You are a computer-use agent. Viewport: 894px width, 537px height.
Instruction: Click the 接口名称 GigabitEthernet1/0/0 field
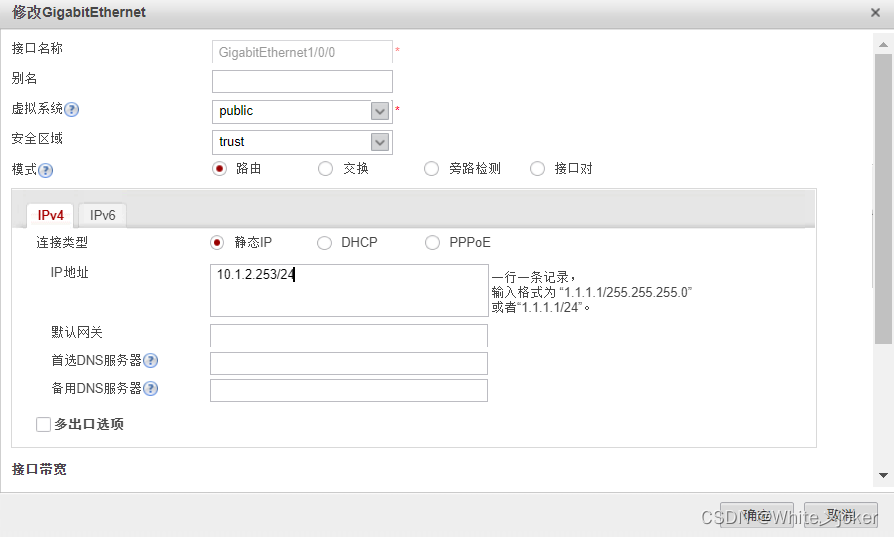(302, 52)
